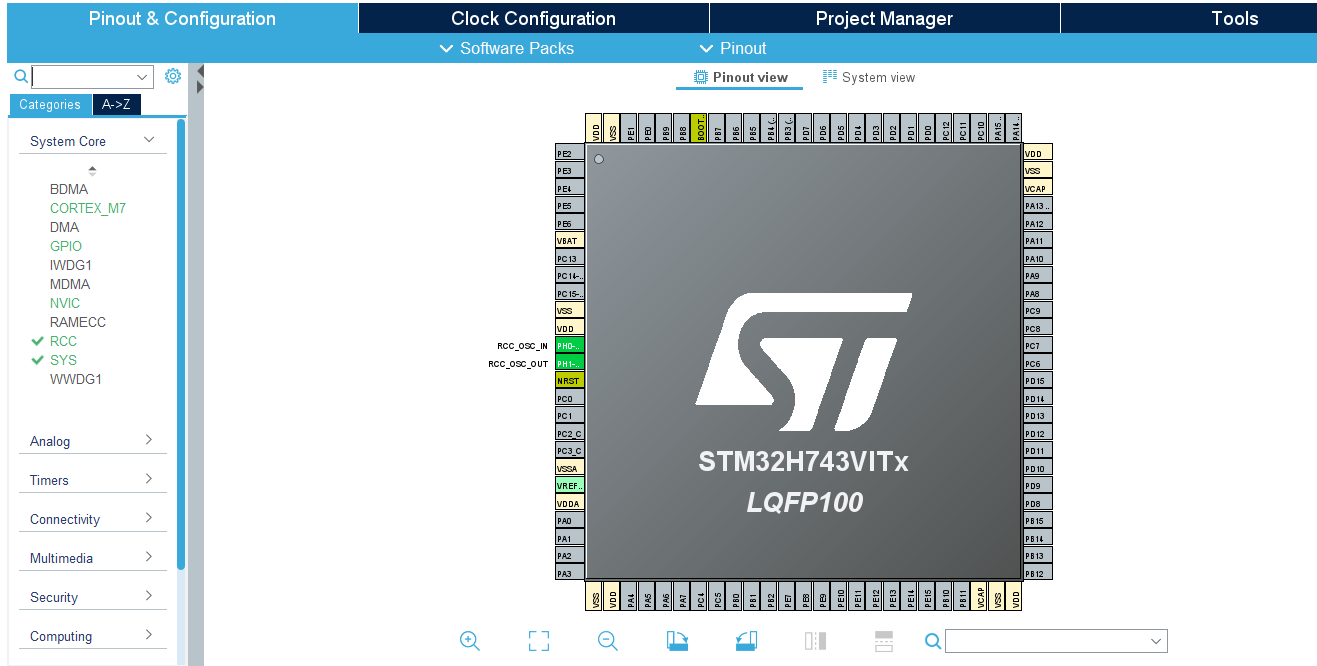
Task: Click the PC12 pin at the top
Action: coord(944,128)
